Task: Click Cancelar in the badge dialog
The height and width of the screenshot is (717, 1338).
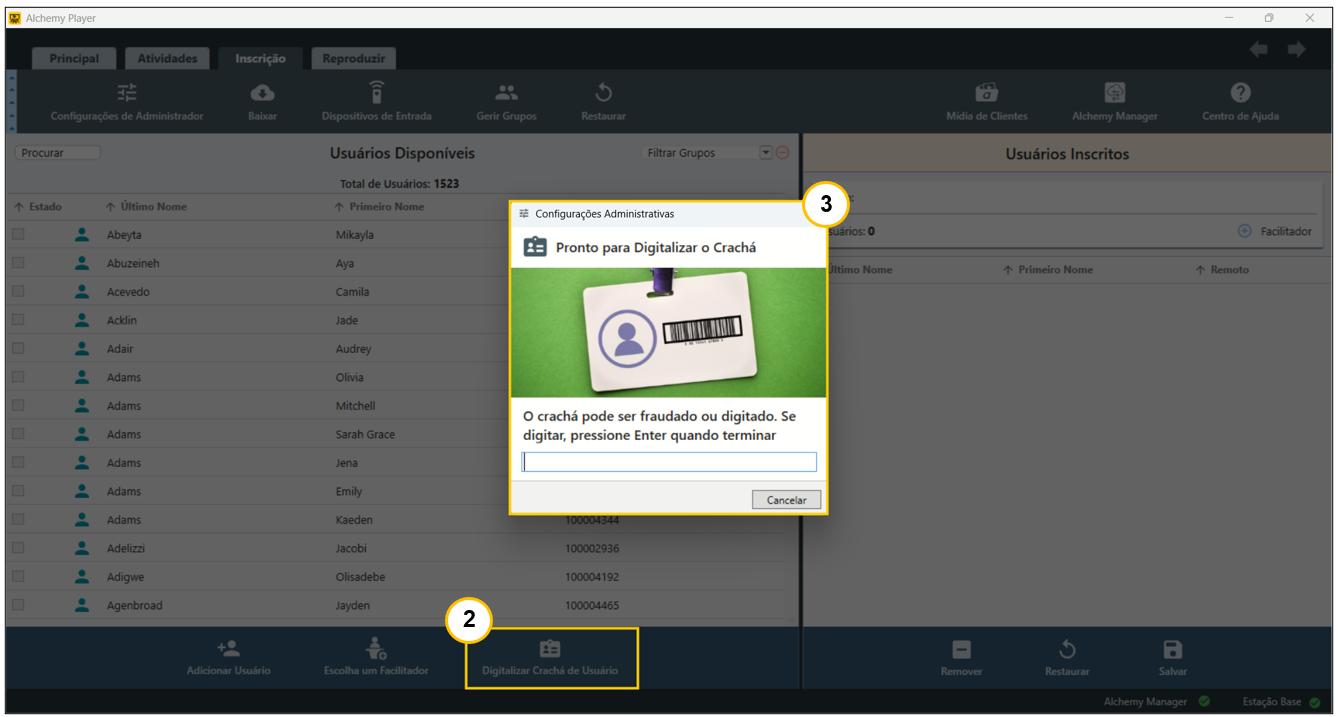Action: (786, 500)
